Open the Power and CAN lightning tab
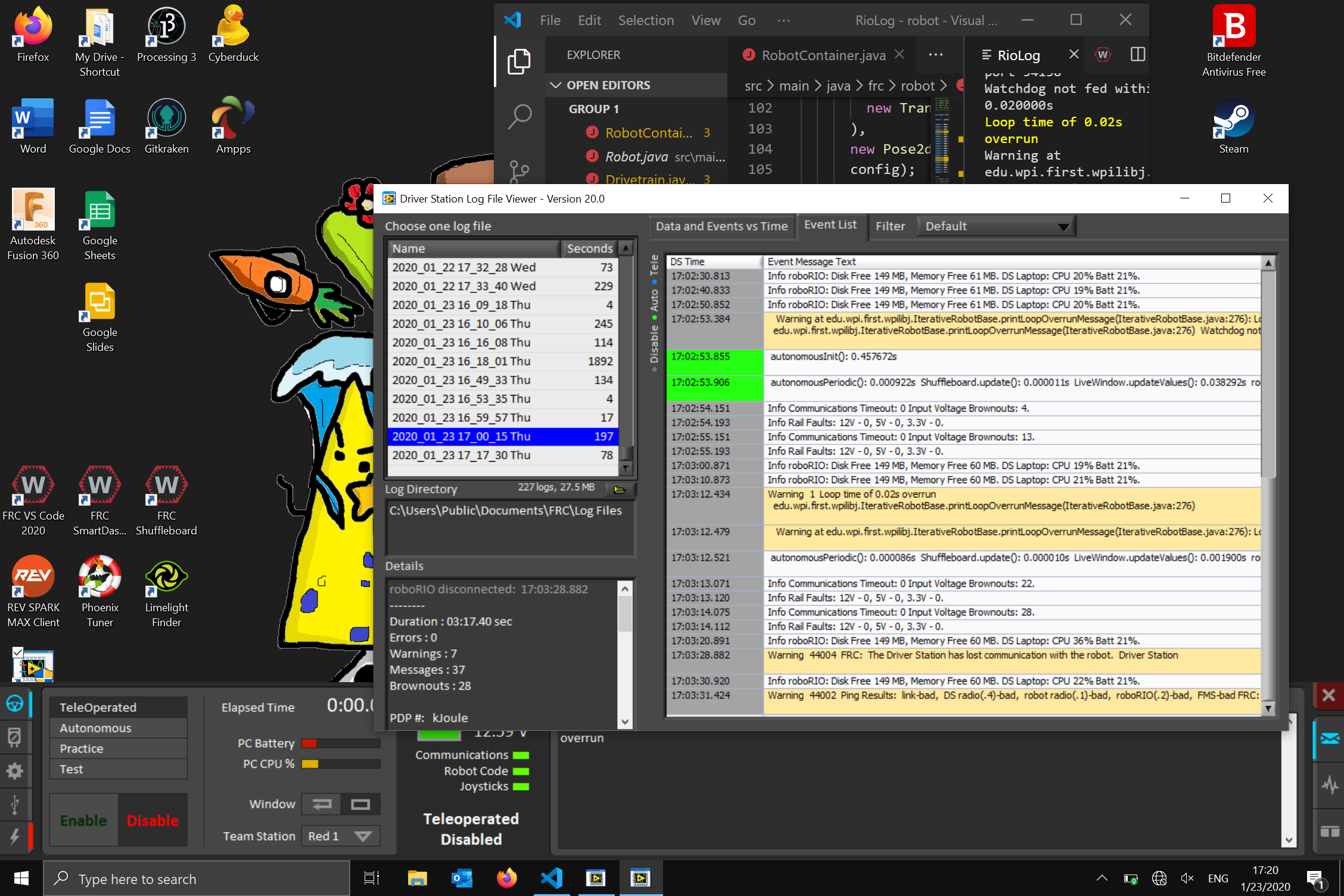 click(x=14, y=836)
